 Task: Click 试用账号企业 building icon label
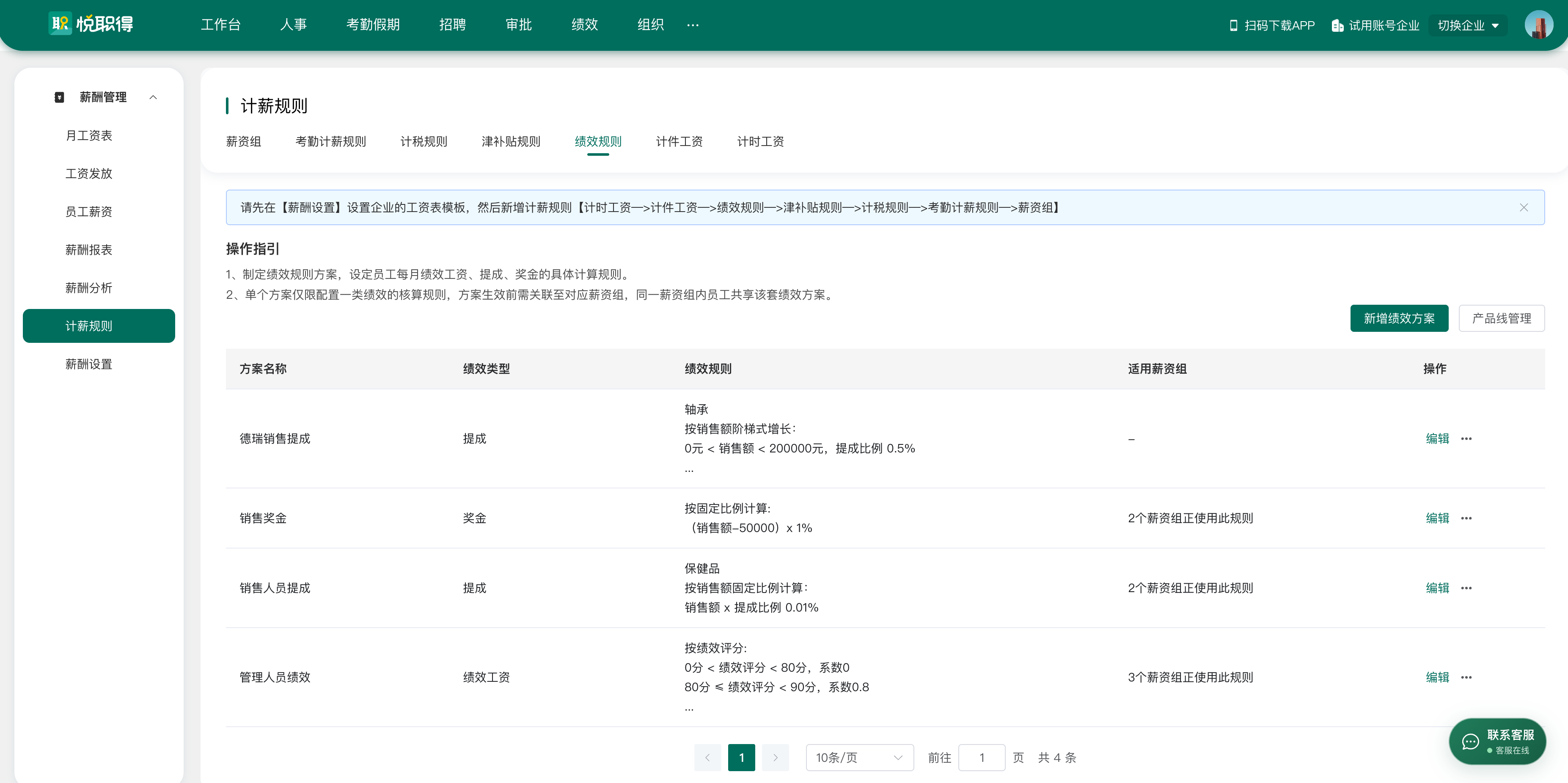[1375, 25]
